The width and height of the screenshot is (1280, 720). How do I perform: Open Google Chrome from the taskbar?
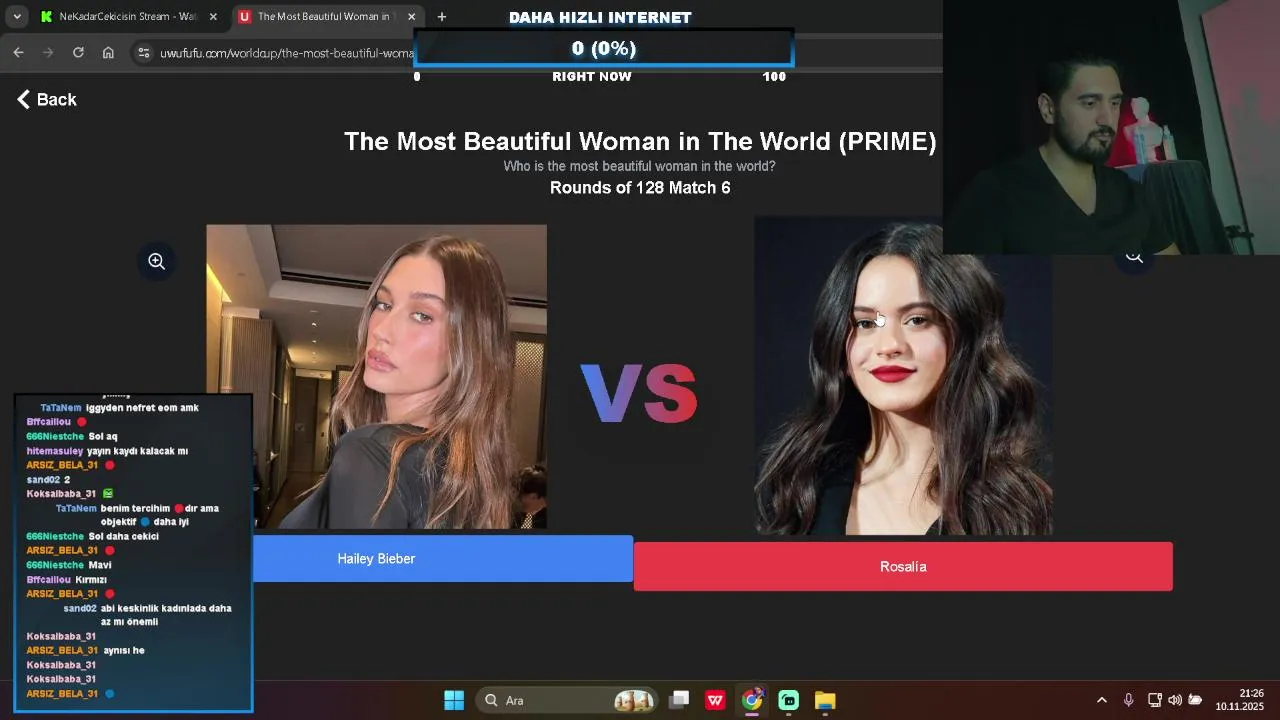coord(752,700)
